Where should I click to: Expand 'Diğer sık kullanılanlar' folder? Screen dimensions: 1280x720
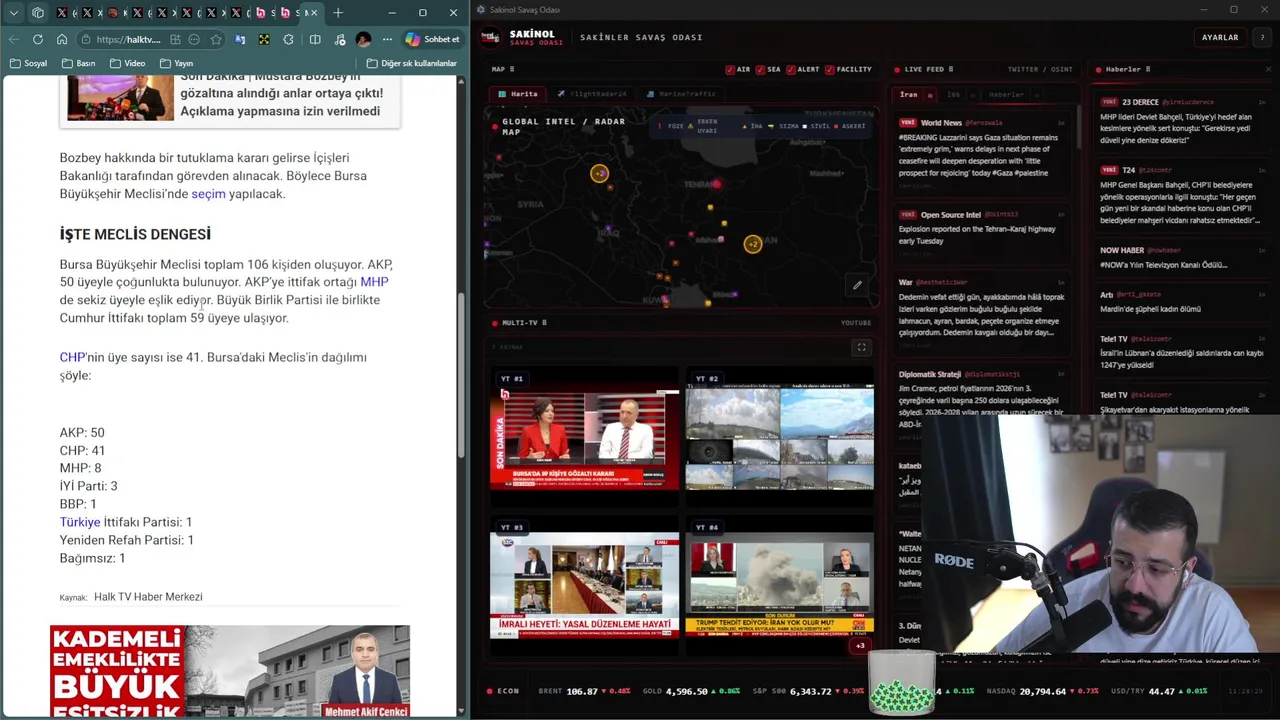pos(412,63)
